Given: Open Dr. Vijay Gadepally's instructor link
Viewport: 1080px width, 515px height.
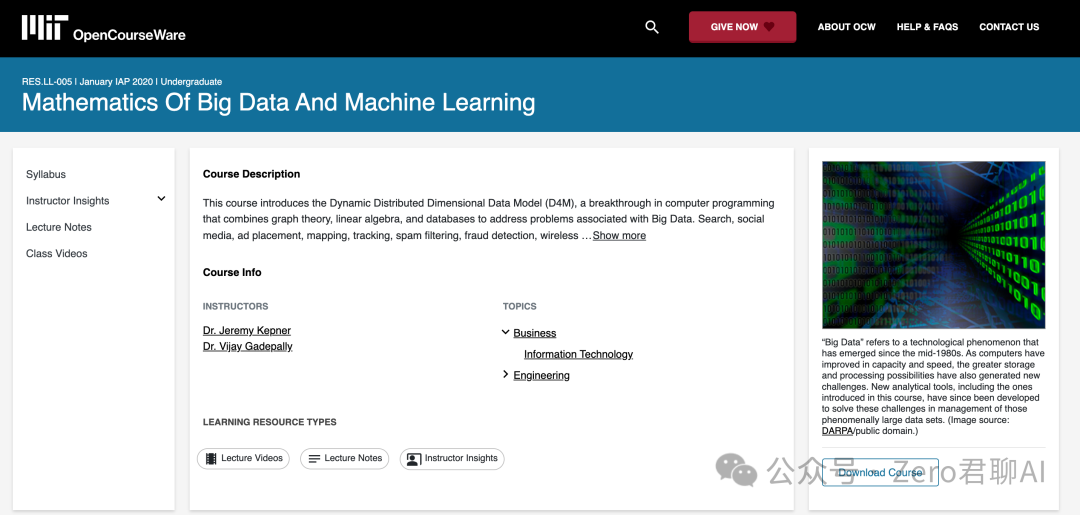Looking at the screenshot, I should [x=248, y=347].
